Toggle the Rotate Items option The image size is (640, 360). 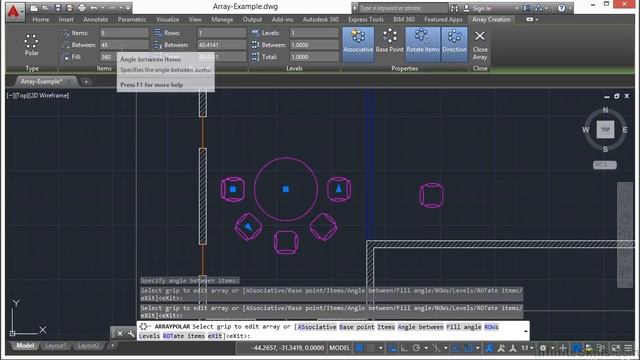(422, 44)
